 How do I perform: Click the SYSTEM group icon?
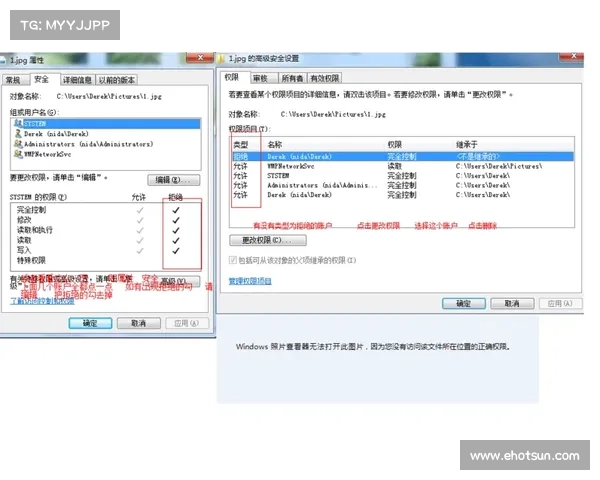tap(18, 123)
